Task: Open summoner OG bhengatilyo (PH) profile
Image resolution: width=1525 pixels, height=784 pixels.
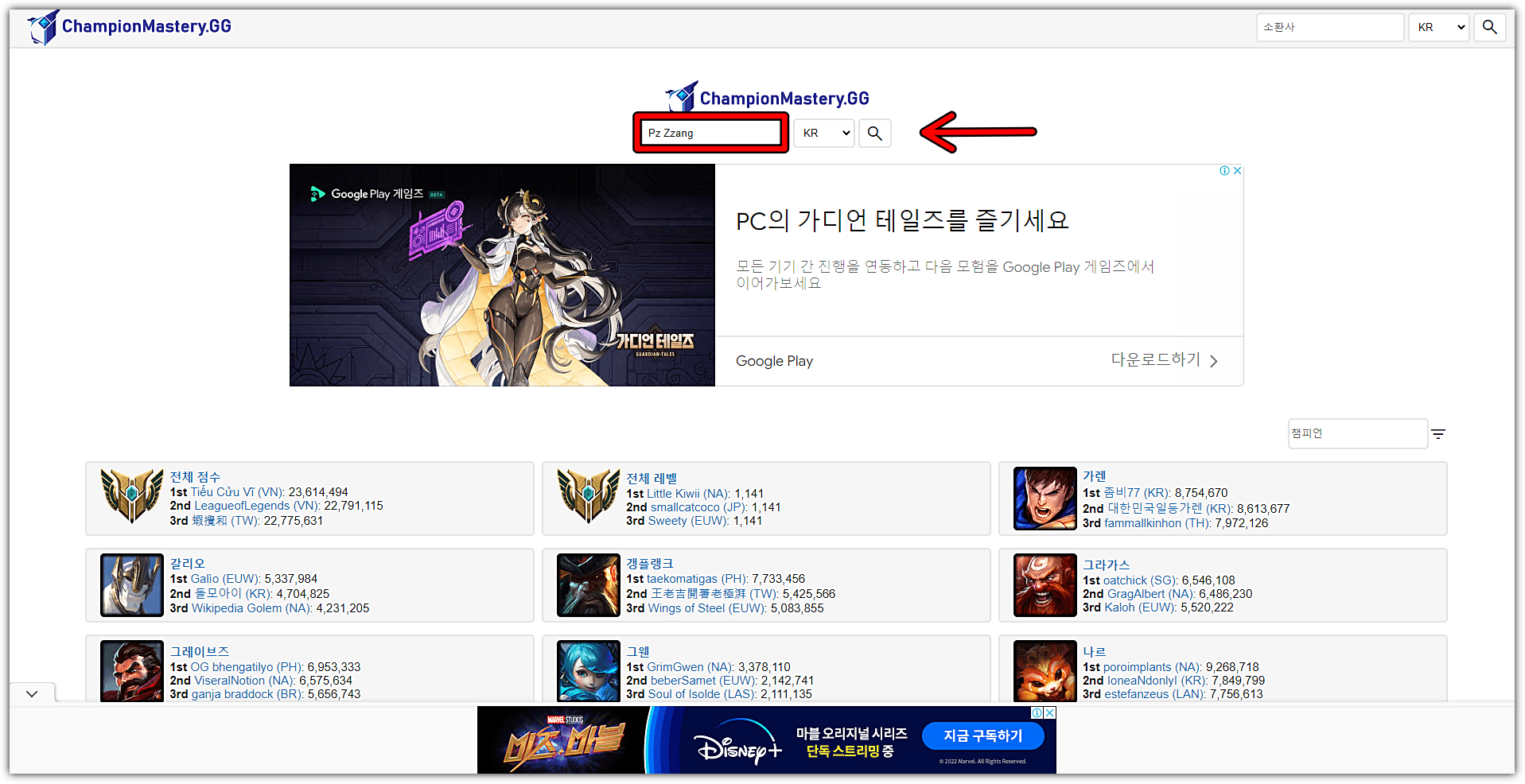Action: coord(247,667)
